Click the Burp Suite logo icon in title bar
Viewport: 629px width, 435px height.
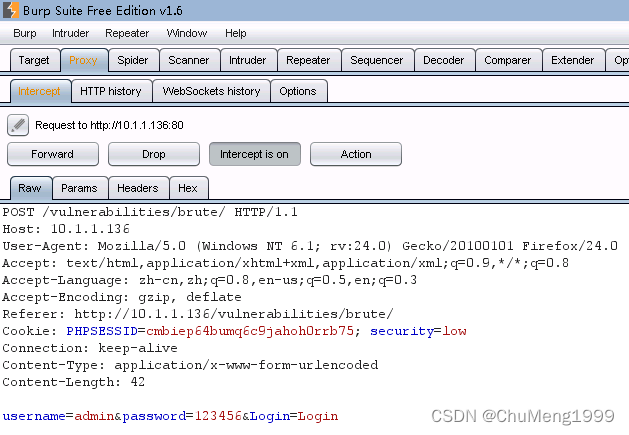(x=10, y=10)
